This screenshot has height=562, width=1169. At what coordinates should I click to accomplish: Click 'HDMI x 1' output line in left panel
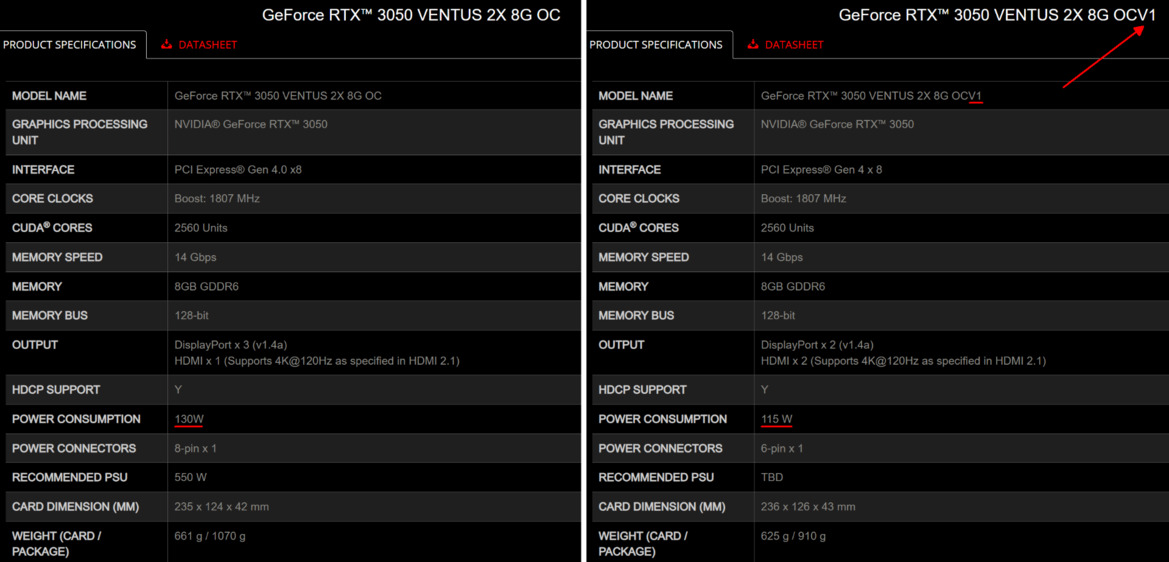click(317, 361)
